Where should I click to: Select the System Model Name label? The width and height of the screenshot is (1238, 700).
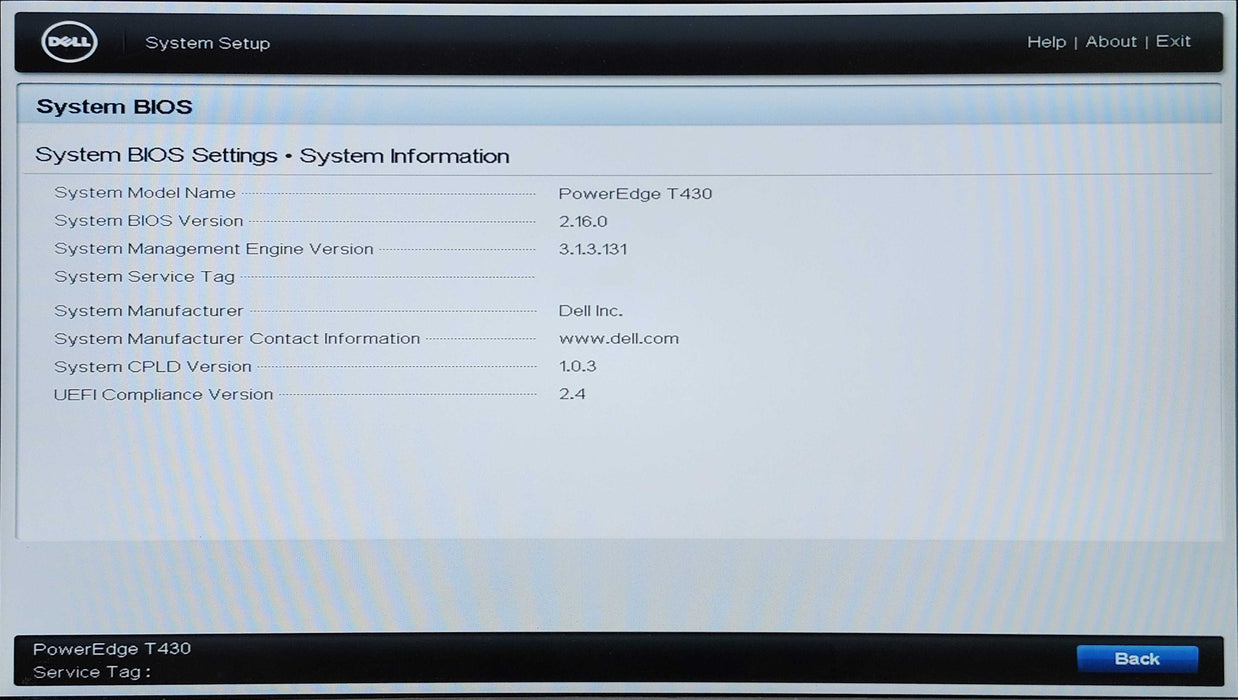tap(145, 193)
